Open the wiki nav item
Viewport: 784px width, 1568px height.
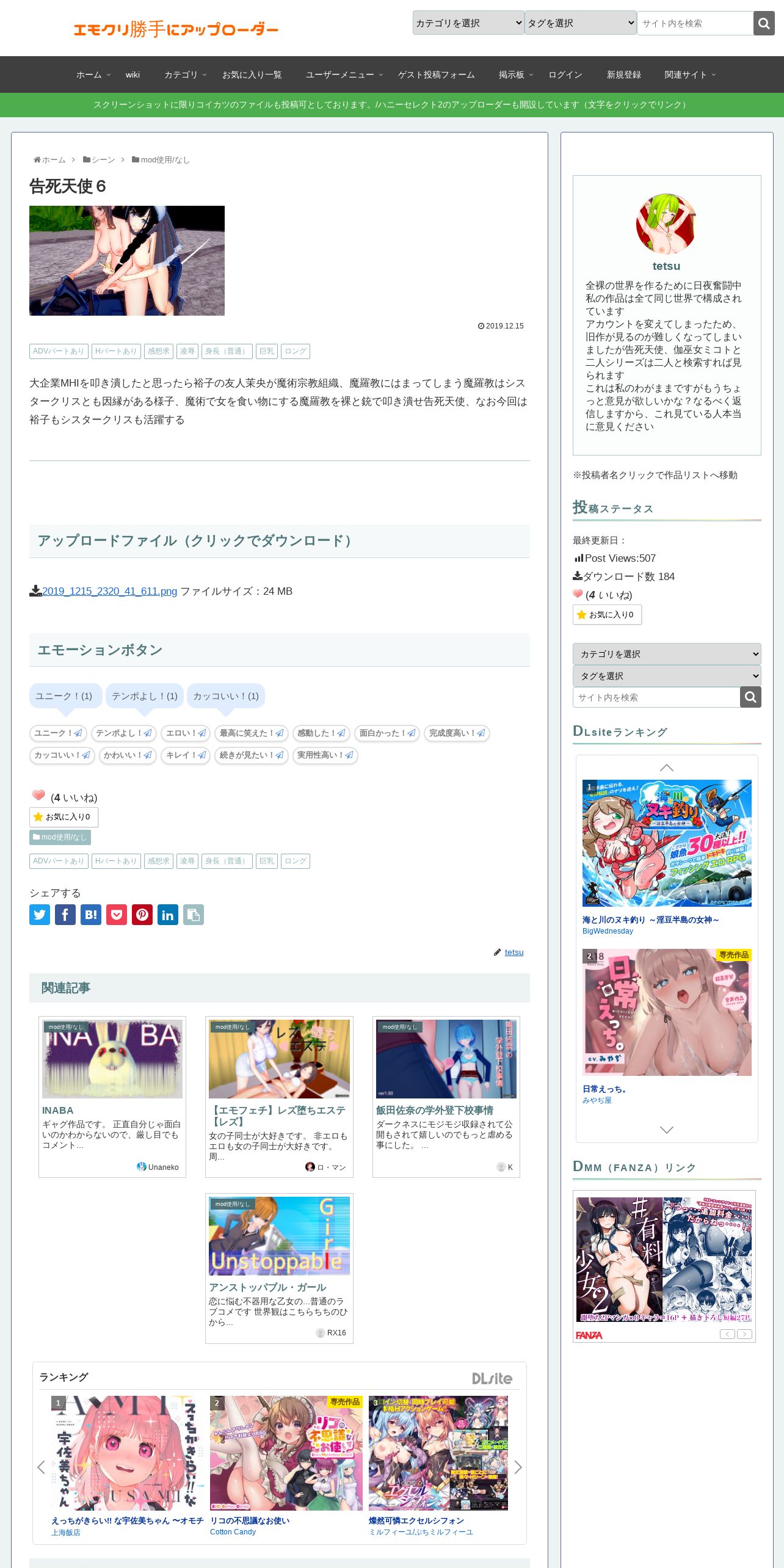coord(132,74)
